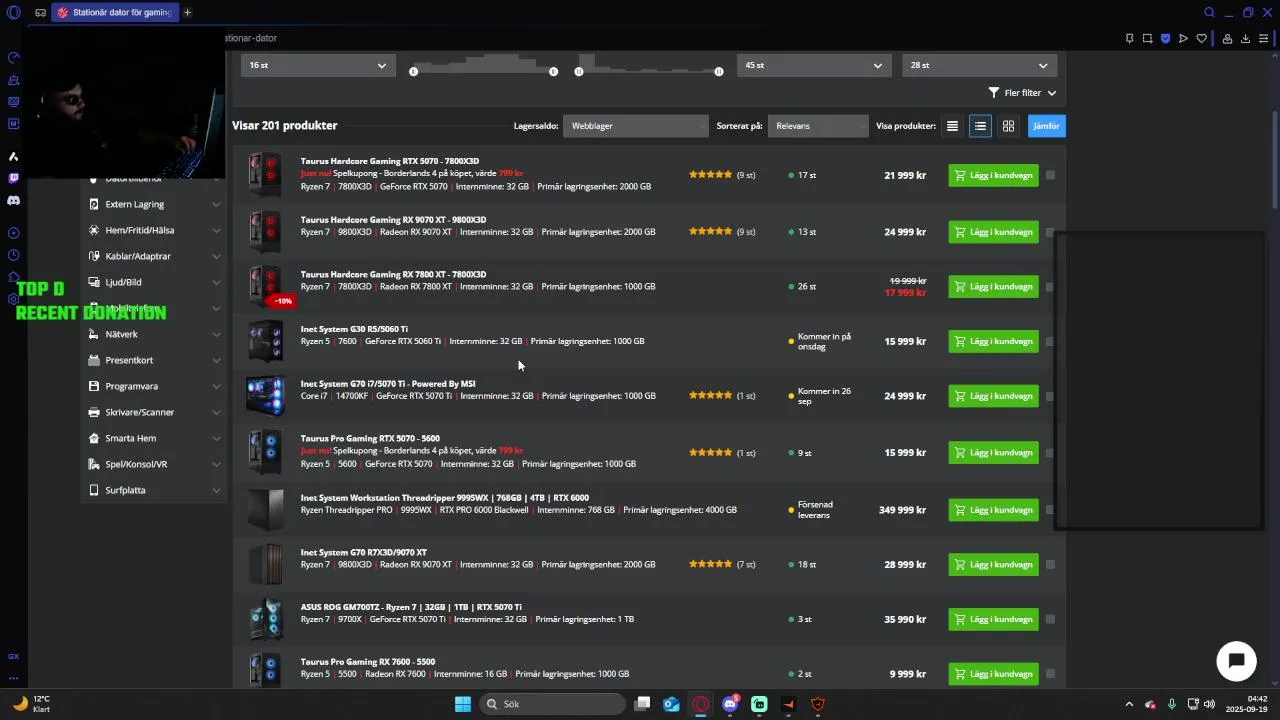
Task: Open Hem/Fritid/Hälsa category
Action: coord(139,230)
